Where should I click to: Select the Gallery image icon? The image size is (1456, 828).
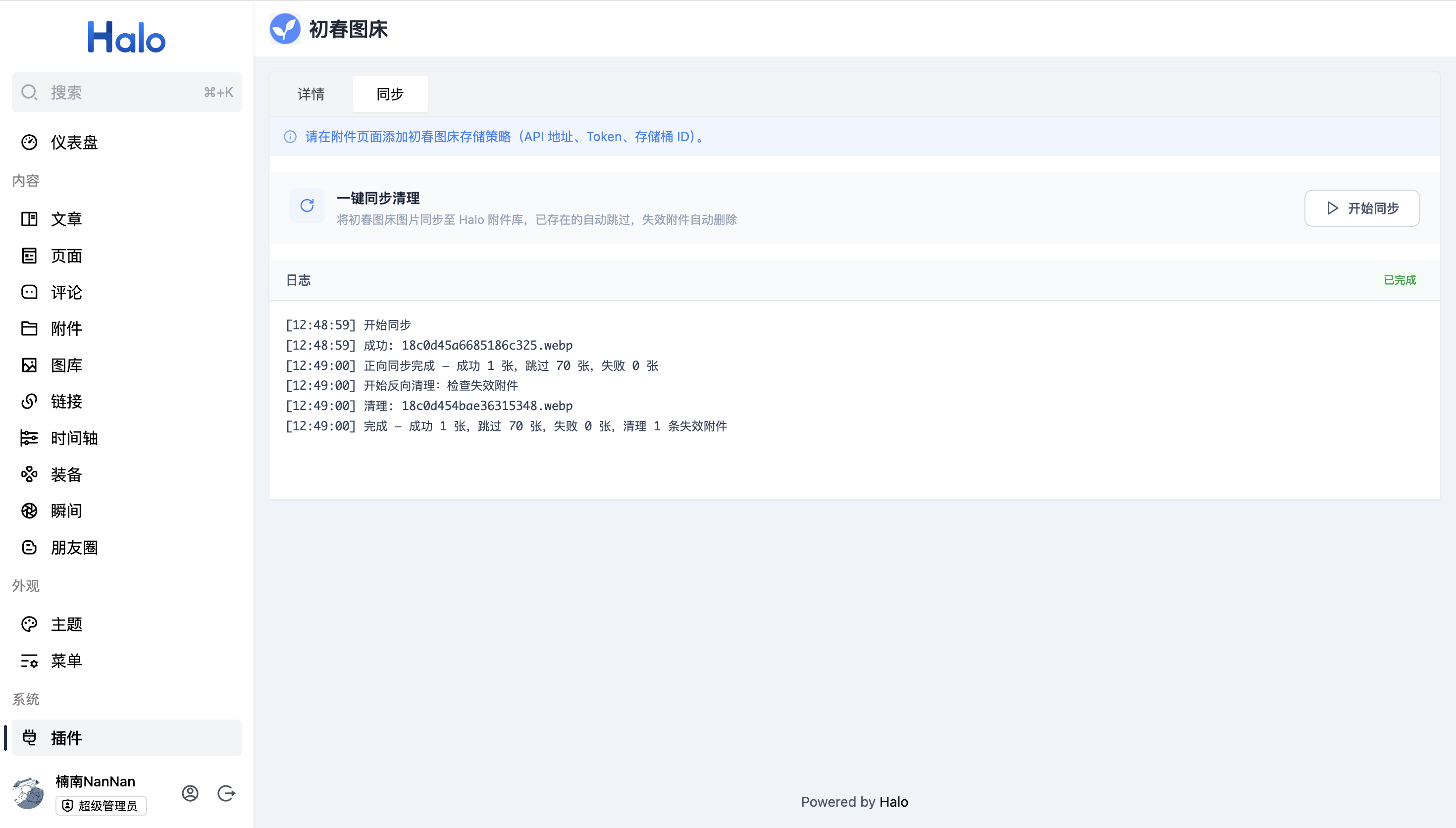point(29,365)
